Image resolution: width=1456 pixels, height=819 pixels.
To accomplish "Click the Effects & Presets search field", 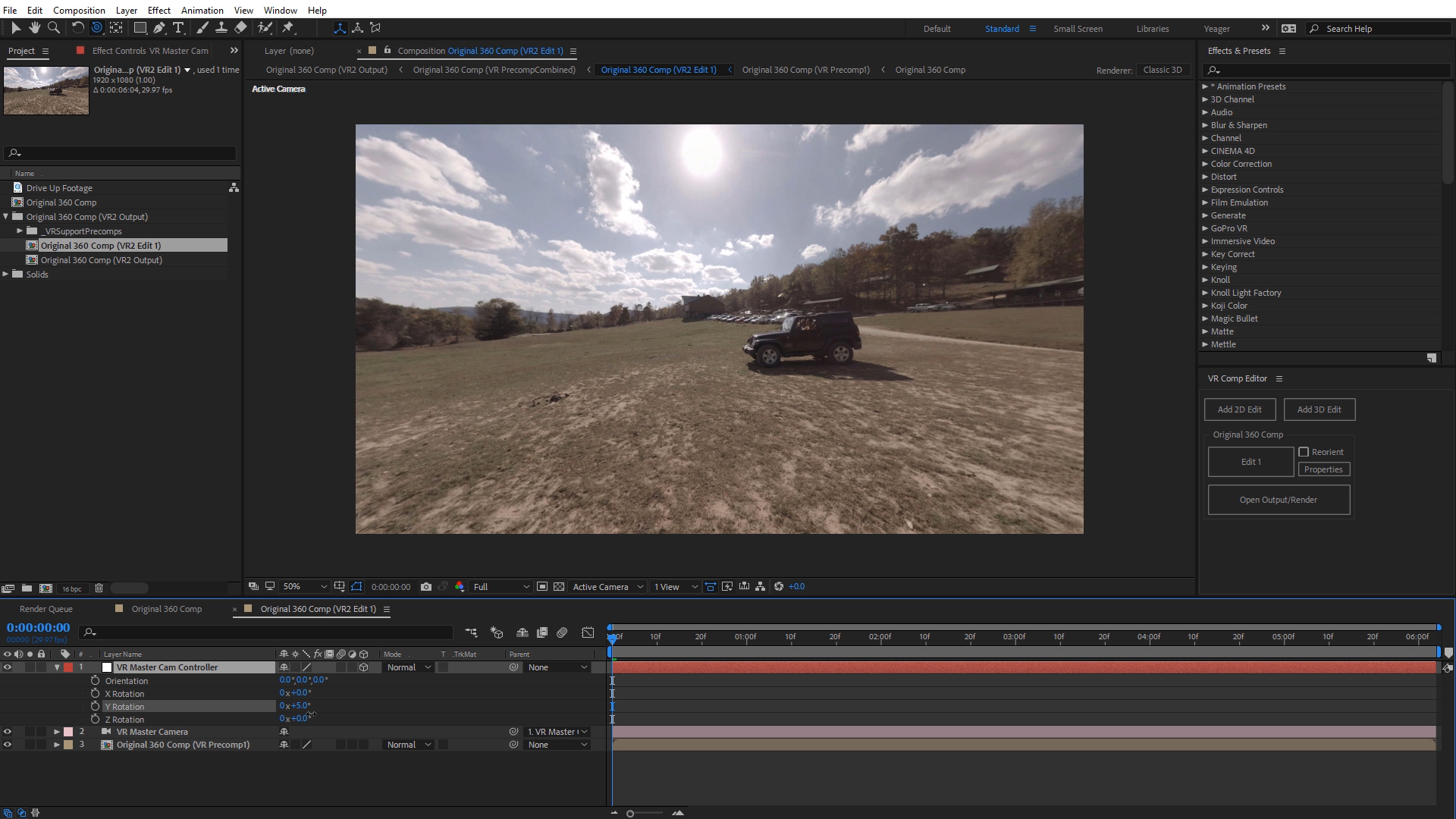I will coord(1327,70).
